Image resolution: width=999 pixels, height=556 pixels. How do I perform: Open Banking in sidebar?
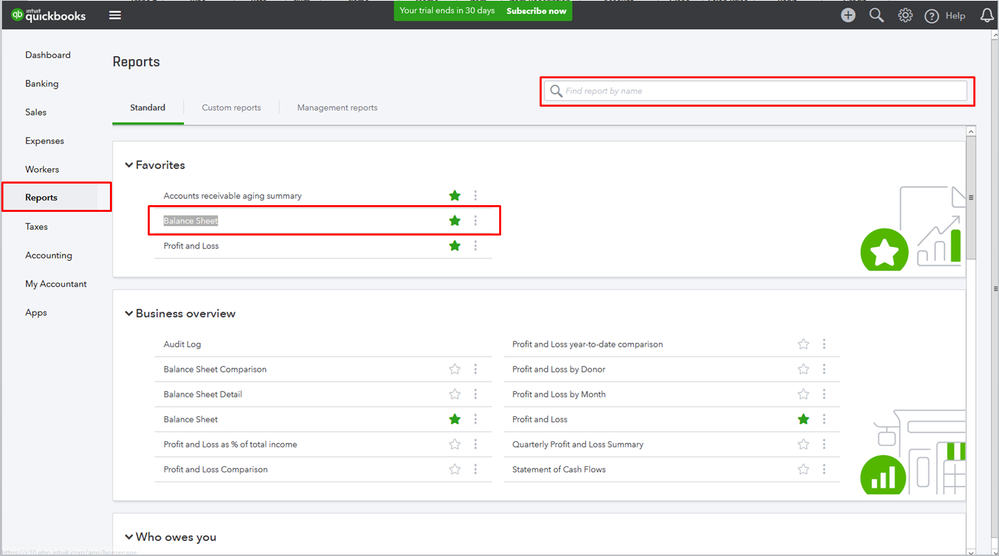41,83
